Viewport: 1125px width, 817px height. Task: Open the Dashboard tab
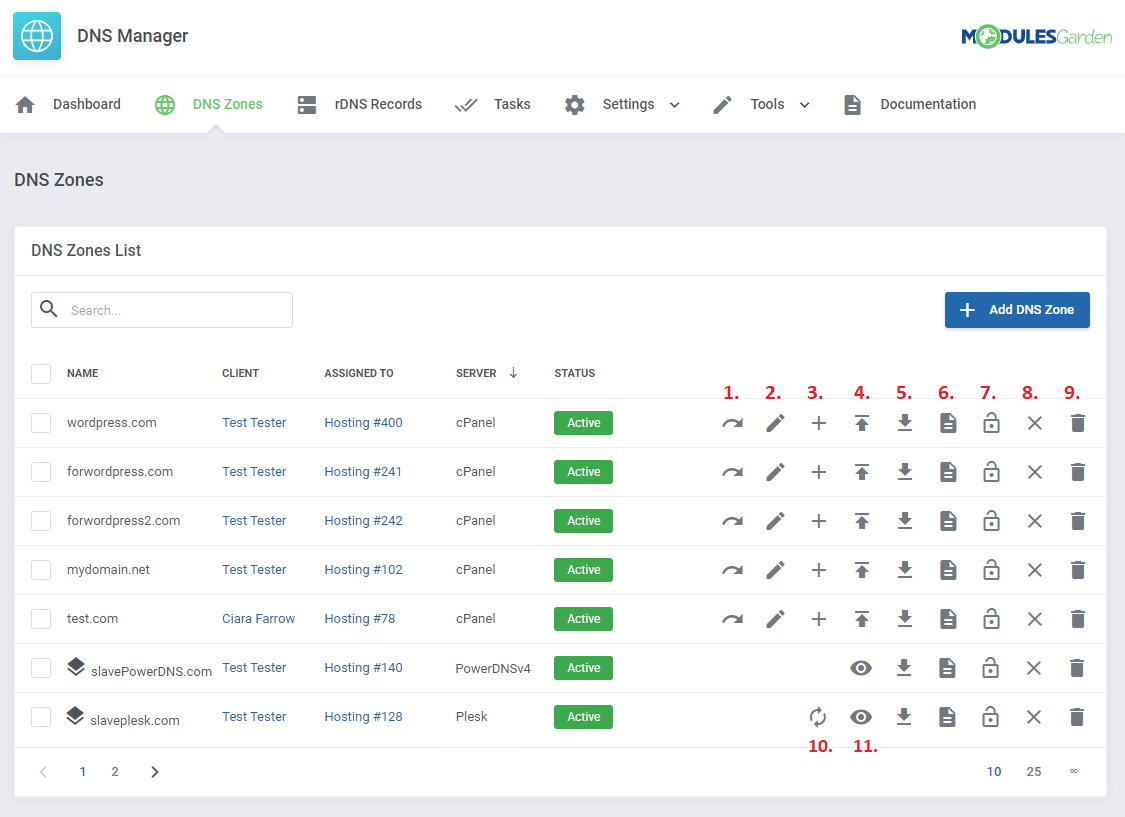[68, 105]
